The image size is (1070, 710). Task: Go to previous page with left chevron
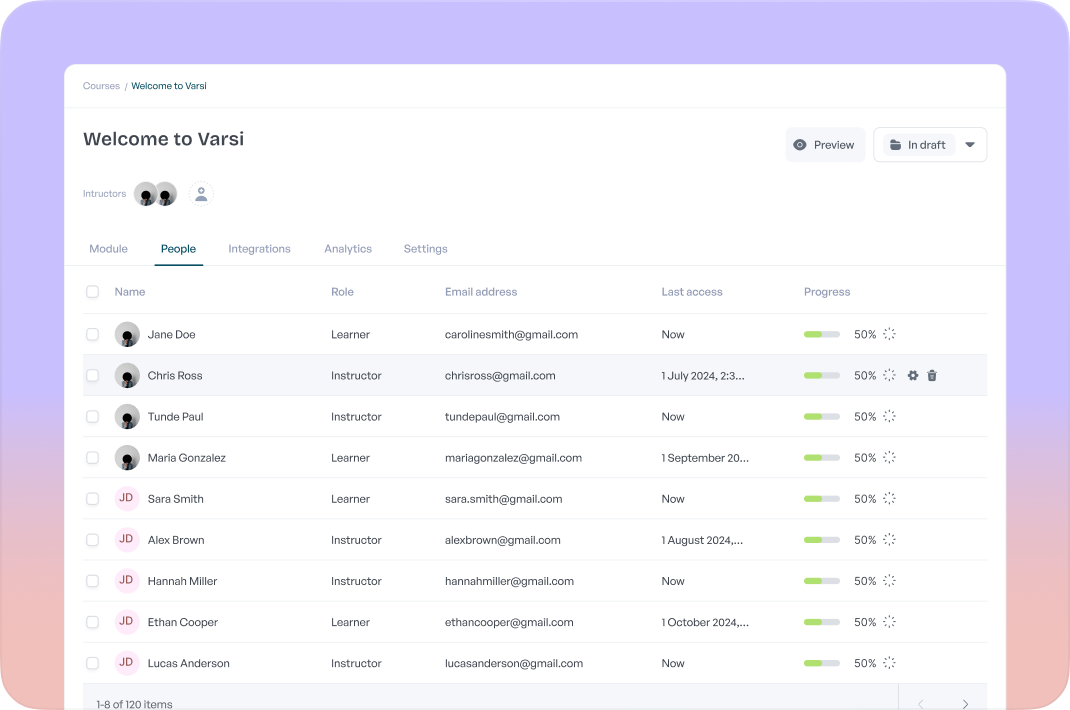click(x=921, y=704)
